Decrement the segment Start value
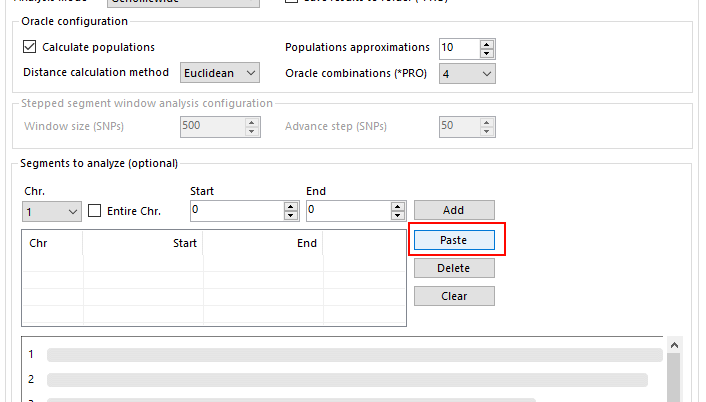The height and width of the screenshot is (402, 706). [292, 215]
